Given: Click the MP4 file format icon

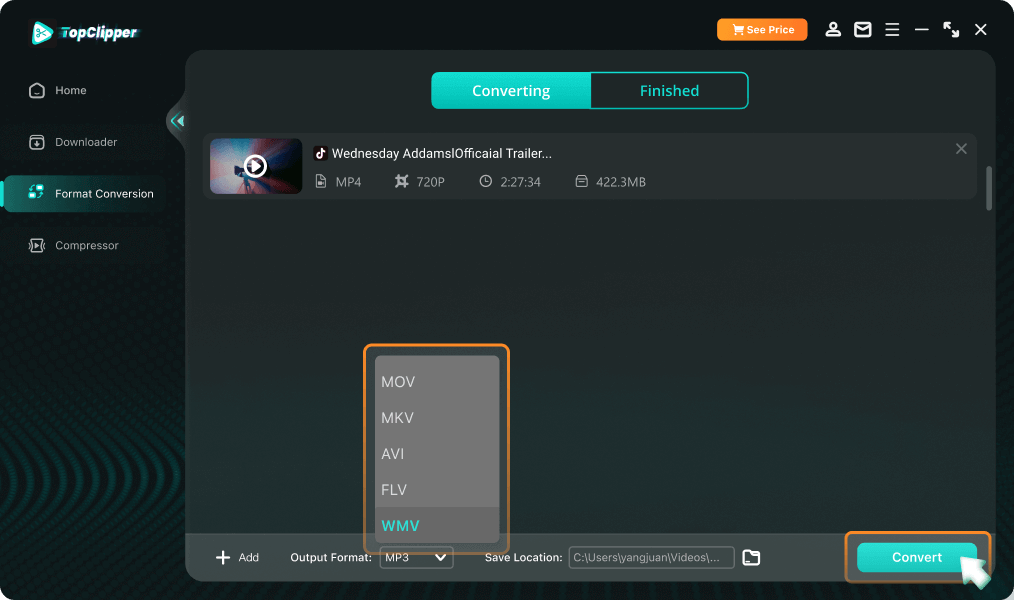Looking at the screenshot, I should pos(321,182).
